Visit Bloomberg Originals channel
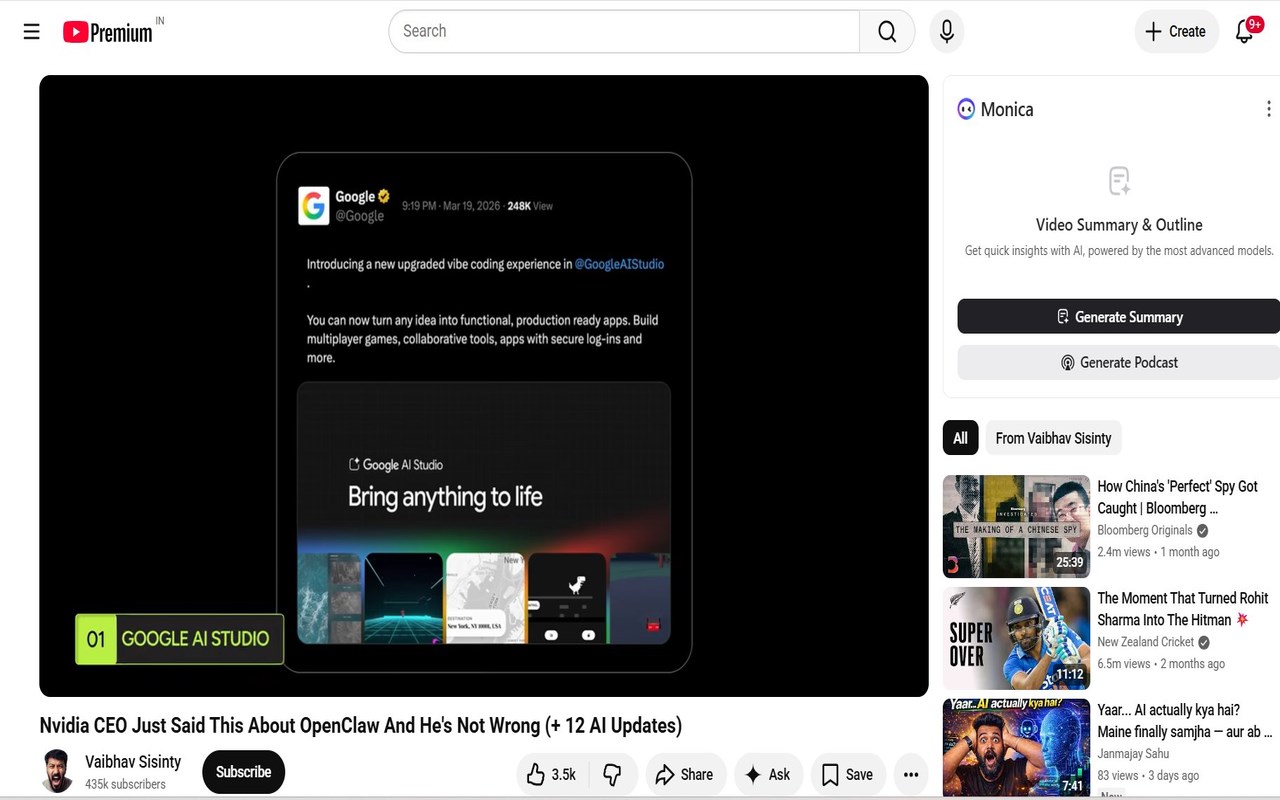 coord(1145,530)
